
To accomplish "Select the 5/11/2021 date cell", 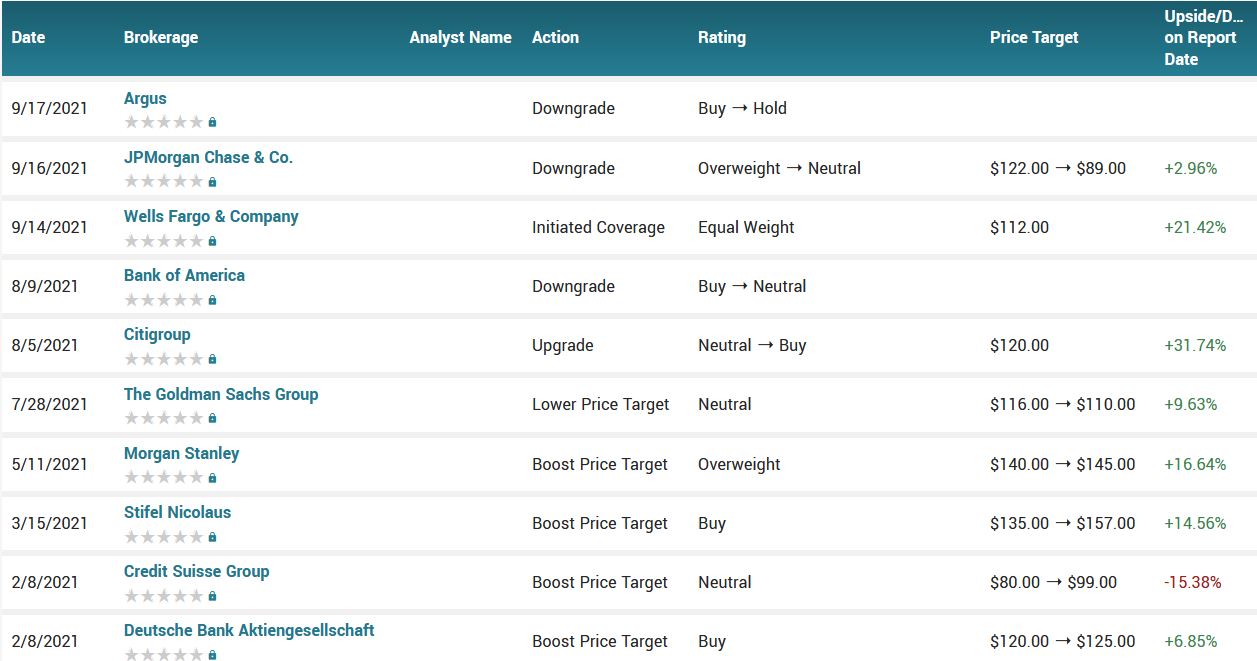I will click(49, 464).
